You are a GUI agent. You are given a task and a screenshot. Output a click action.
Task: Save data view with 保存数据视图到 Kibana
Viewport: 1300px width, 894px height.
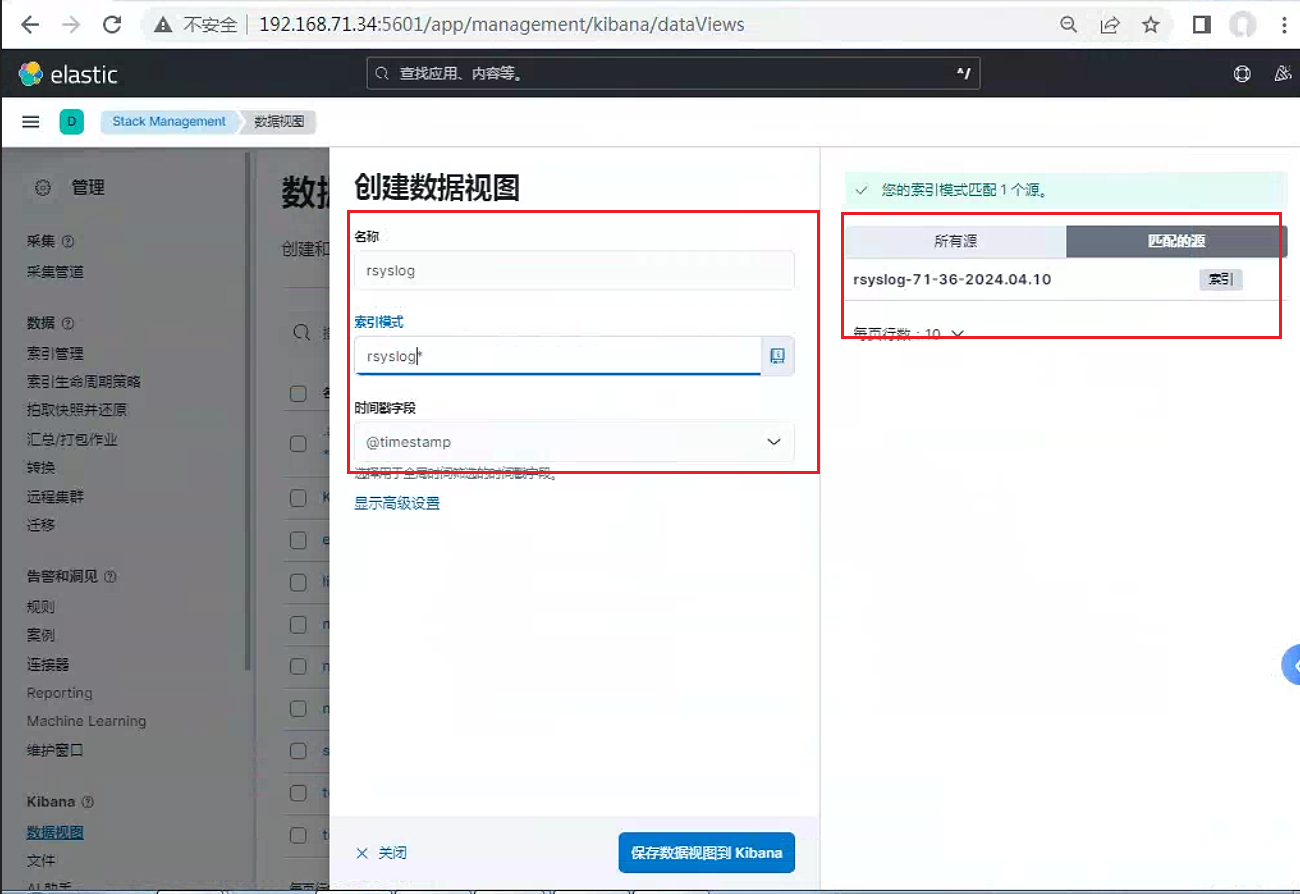[707, 853]
